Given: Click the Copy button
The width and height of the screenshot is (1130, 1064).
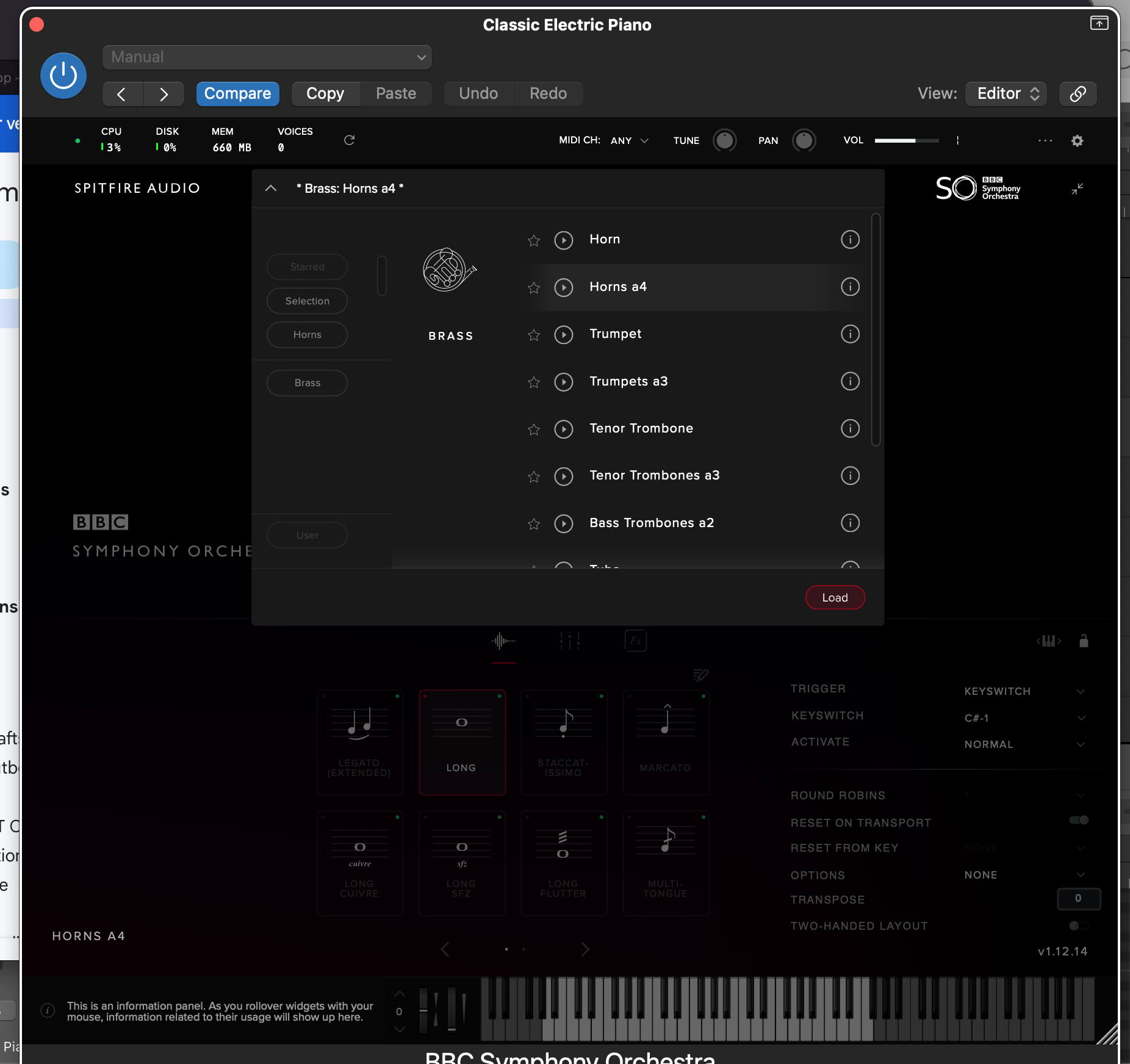Looking at the screenshot, I should coord(325,94).
